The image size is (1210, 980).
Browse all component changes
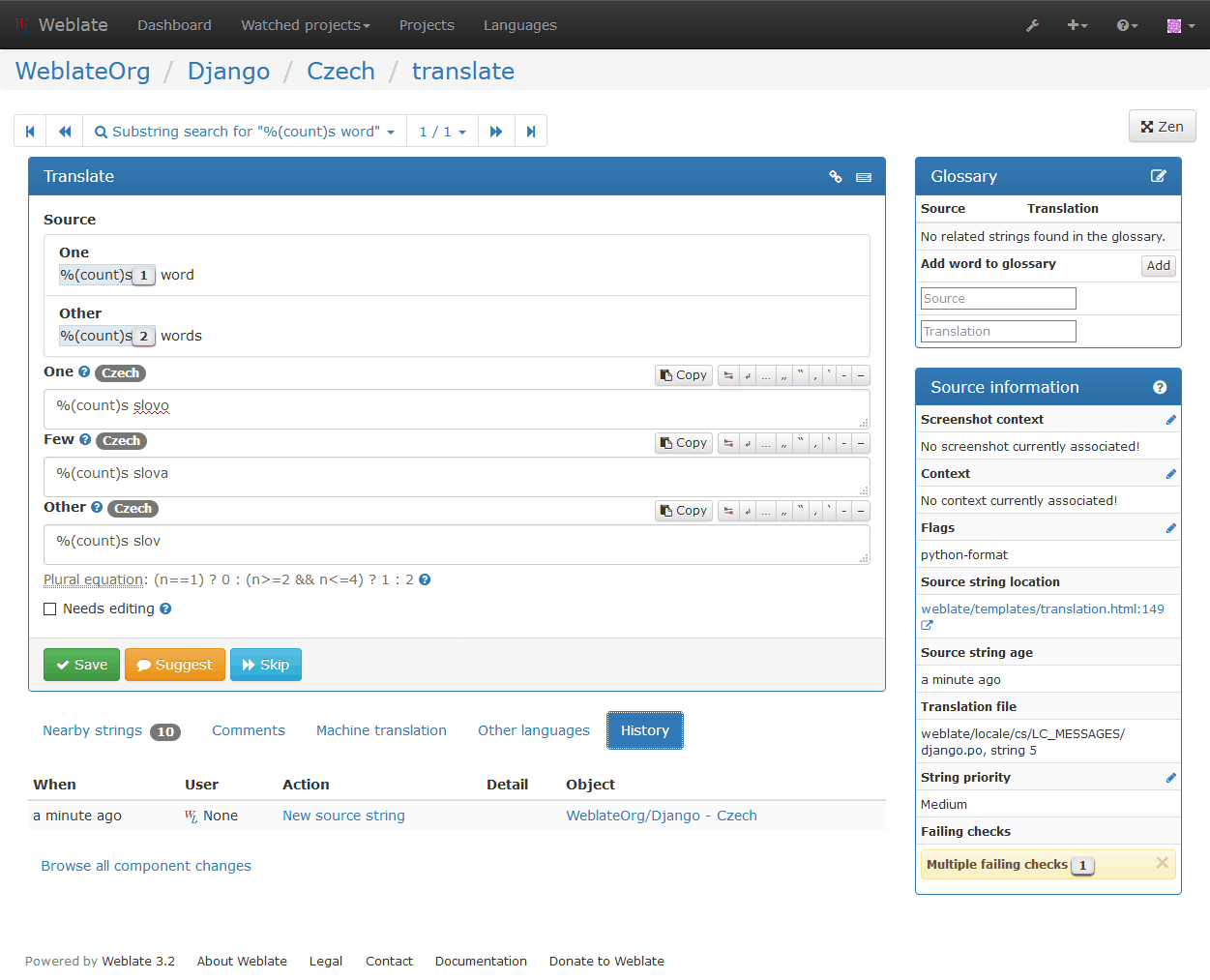click(146, 866)
